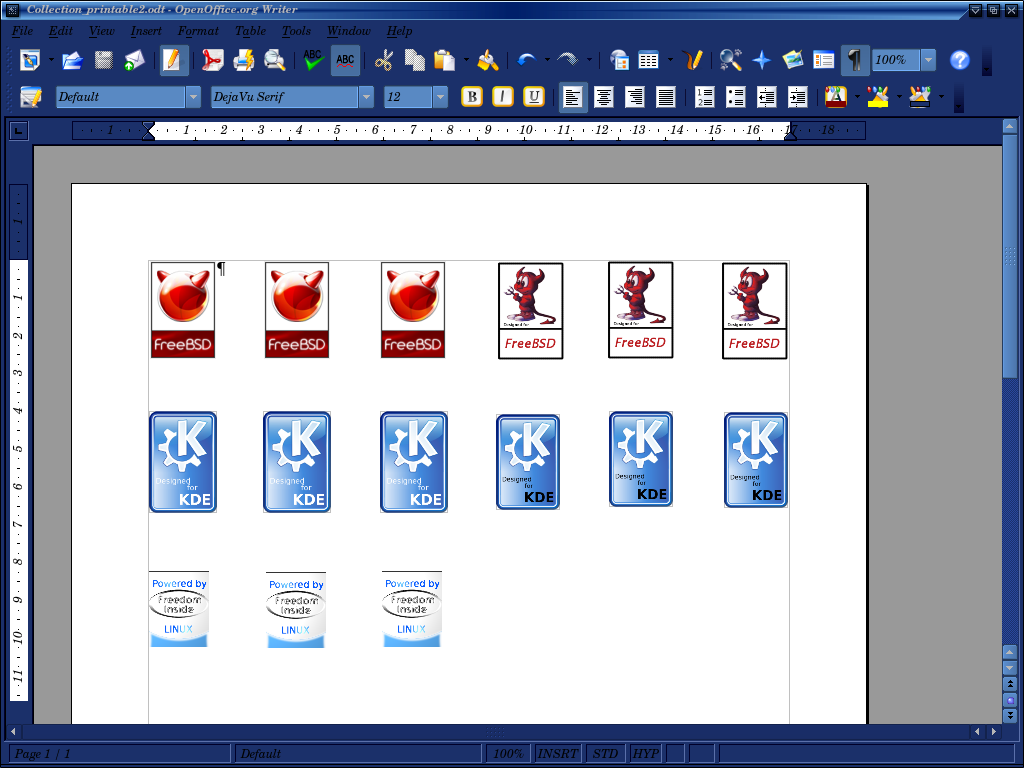Viewport: 1024px width, 768px height.
Task: Send document as e-mail icon
Action: tap(135, 60)
